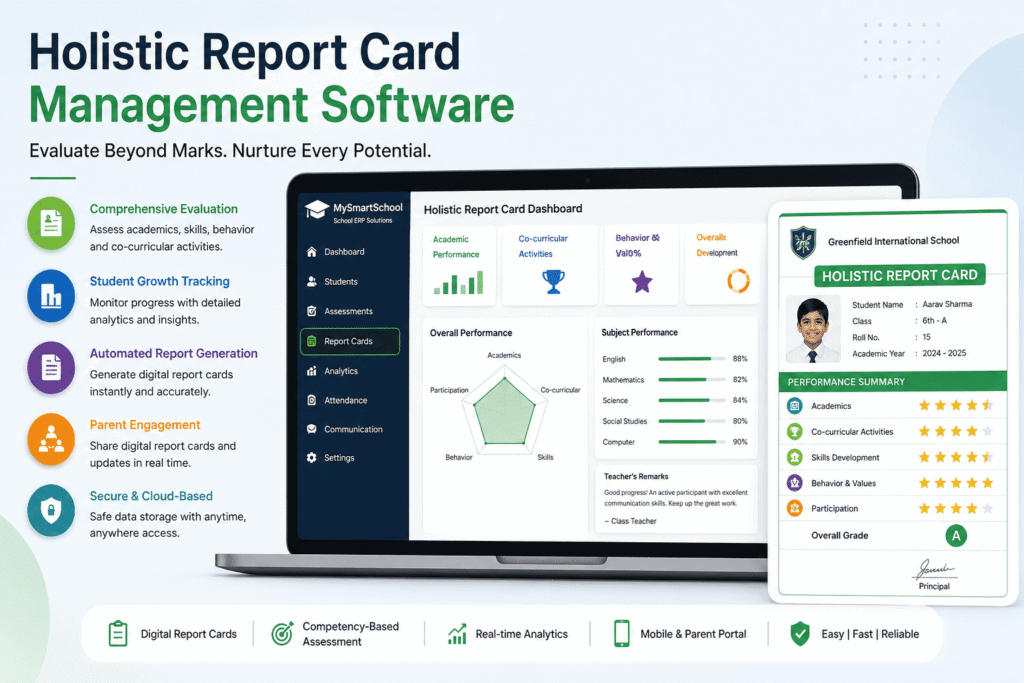Click the Principal signature on report card

(934, 569)
